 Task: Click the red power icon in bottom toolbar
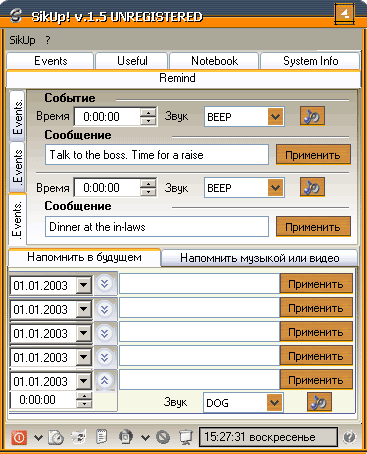coord(19,437)
